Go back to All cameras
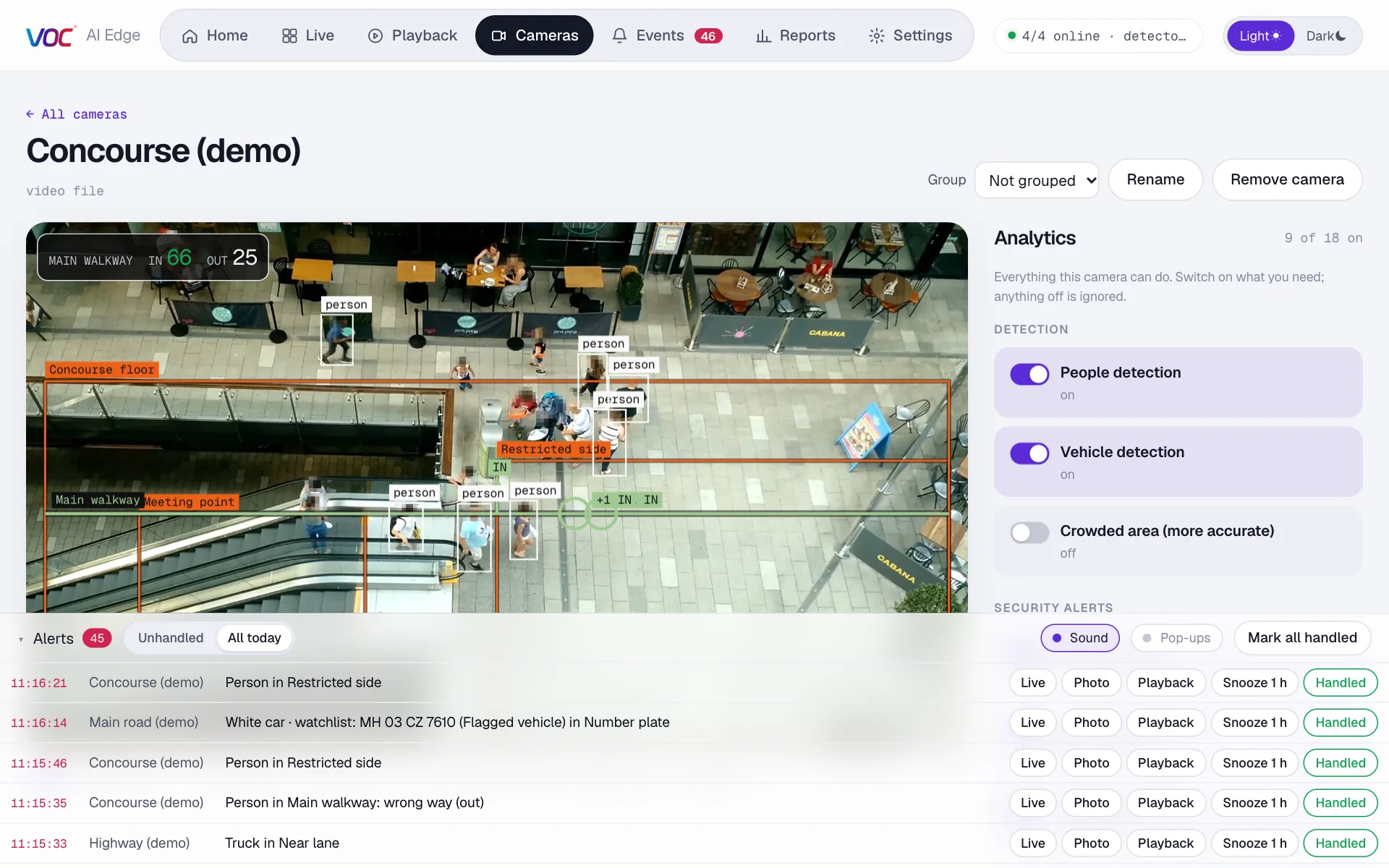 [77, 114]
